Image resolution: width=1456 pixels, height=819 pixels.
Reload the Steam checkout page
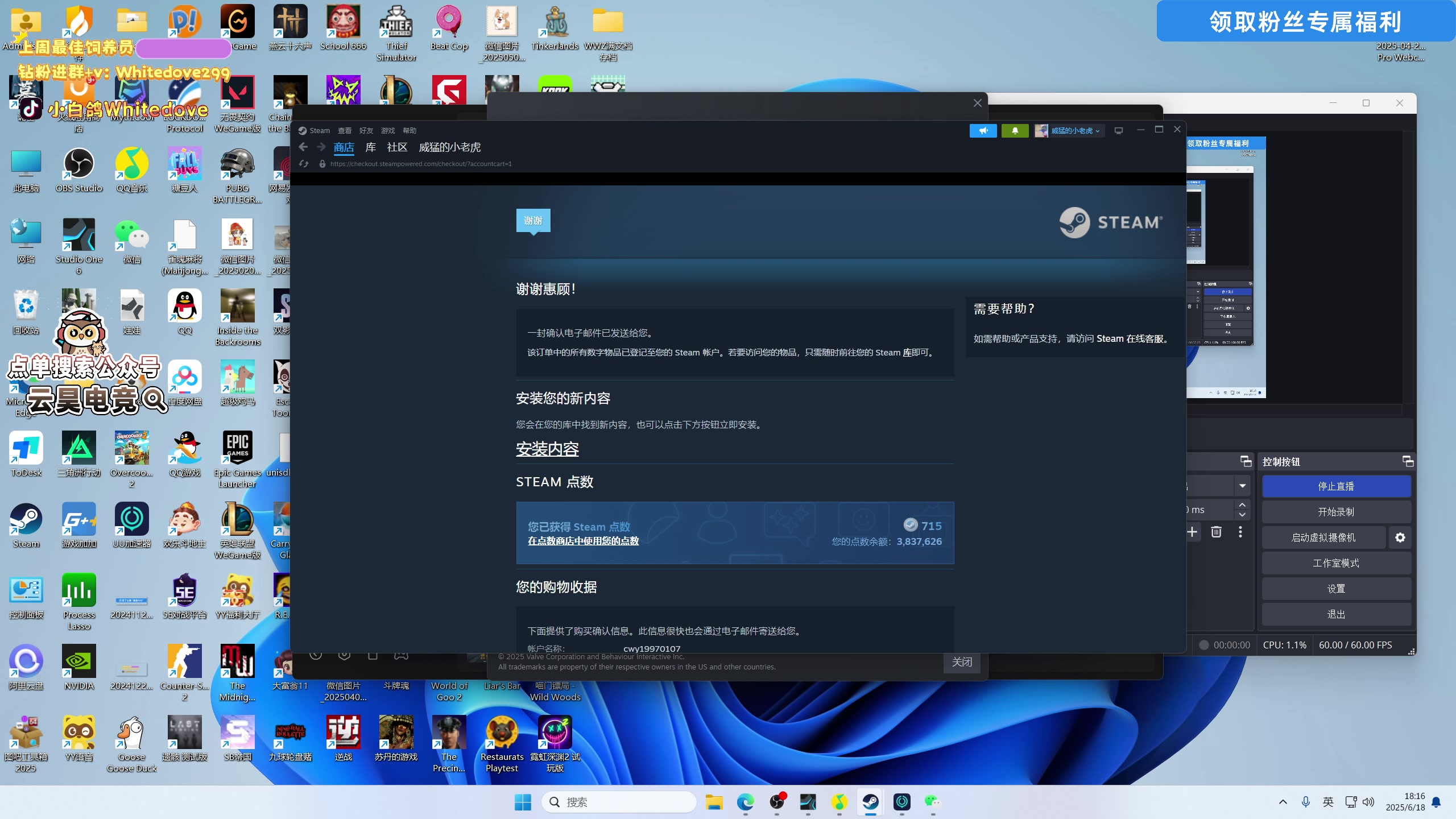pyautogui.click(x=304, y=164)
